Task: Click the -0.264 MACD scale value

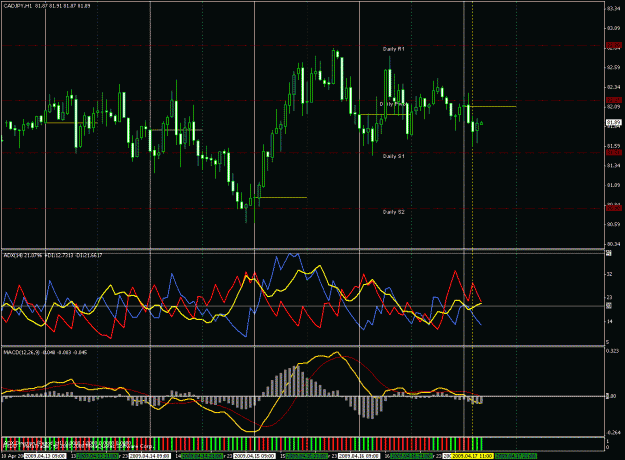Action: [x=612, y=432]
